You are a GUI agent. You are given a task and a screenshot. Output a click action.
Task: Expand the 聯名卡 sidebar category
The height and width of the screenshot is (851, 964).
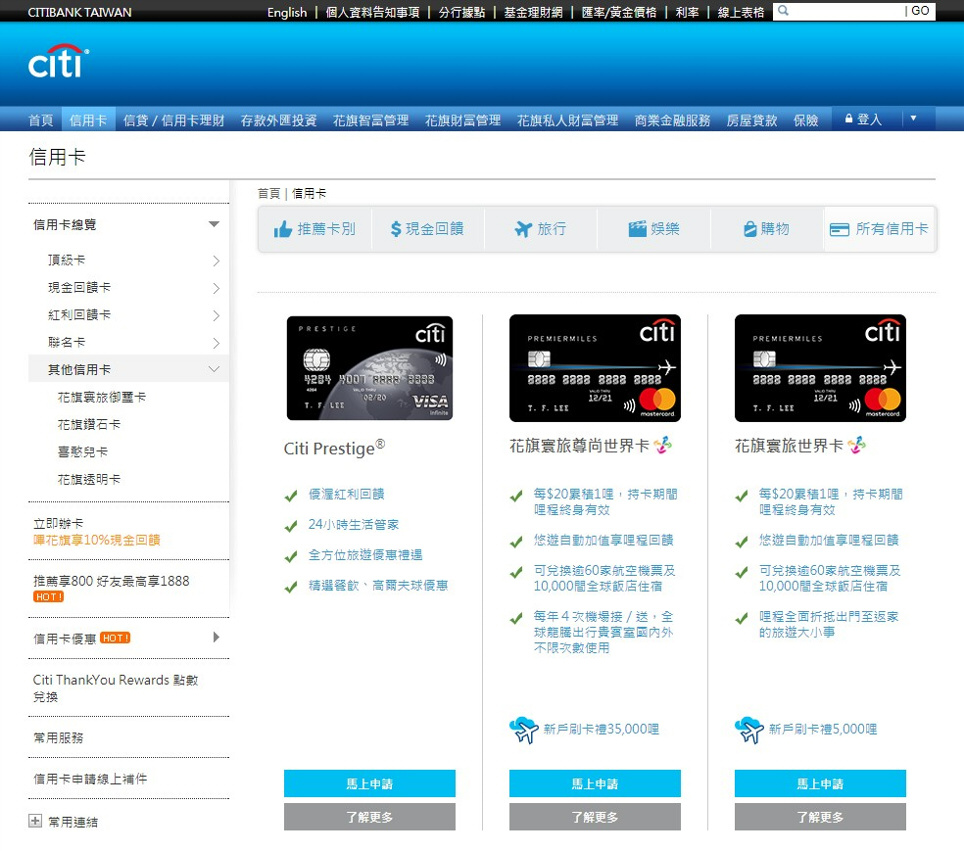(216, 342)
